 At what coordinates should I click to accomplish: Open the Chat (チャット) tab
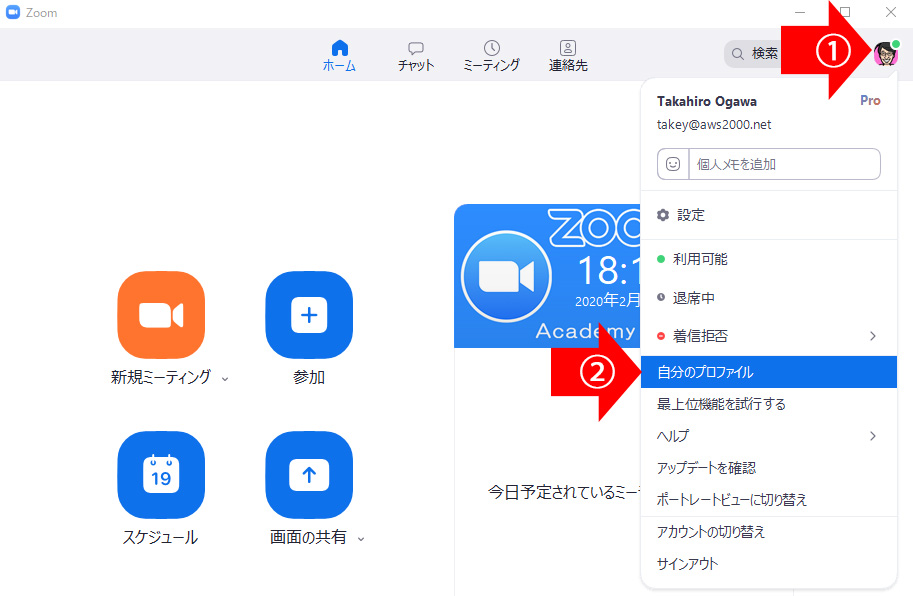point(416,55)
